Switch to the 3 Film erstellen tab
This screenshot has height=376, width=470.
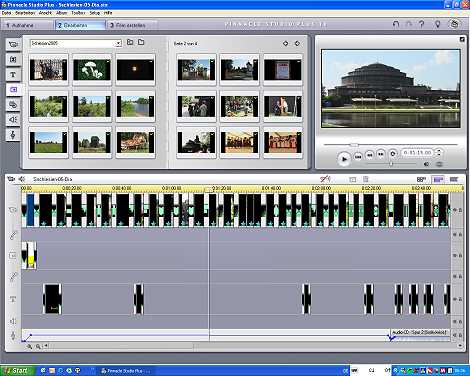[x=131, y=25]
